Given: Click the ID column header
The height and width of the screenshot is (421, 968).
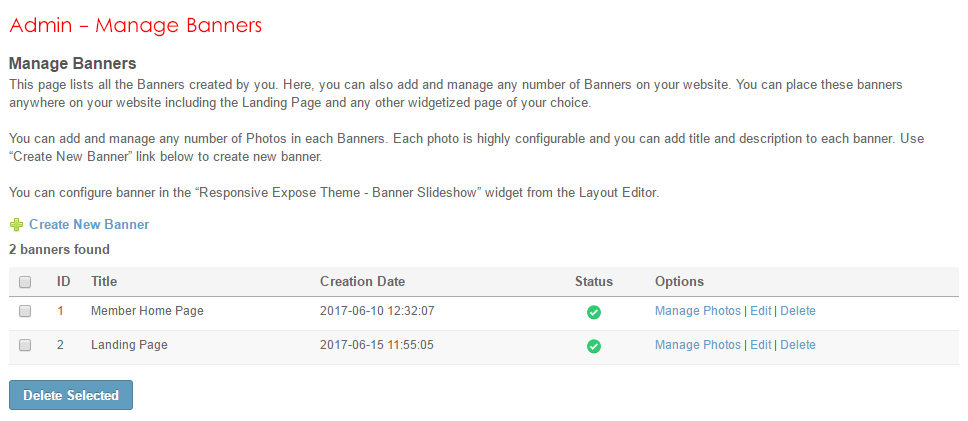Looking at the screenshot, I should (63, 282).
